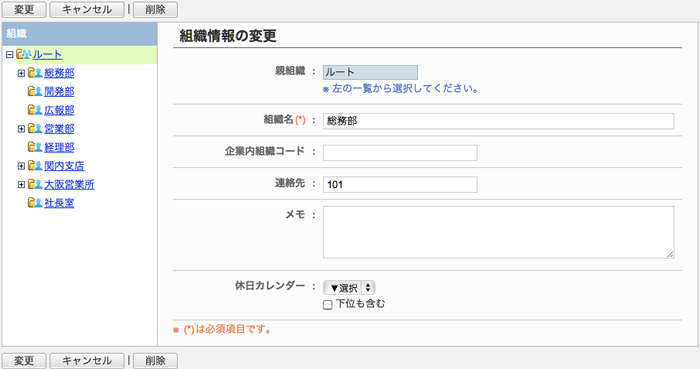Collapse the ルート tree node
700x369 pixels.
pyautogui.click(x=9, y=54)
